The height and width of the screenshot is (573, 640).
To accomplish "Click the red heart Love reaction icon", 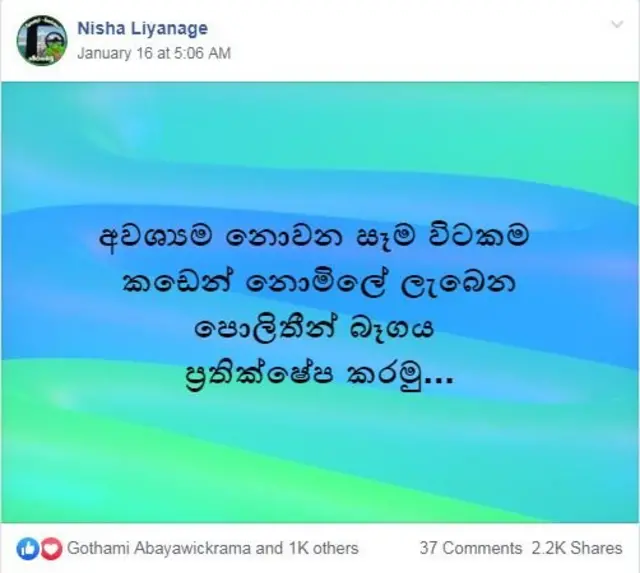I will tap(51, 549).
